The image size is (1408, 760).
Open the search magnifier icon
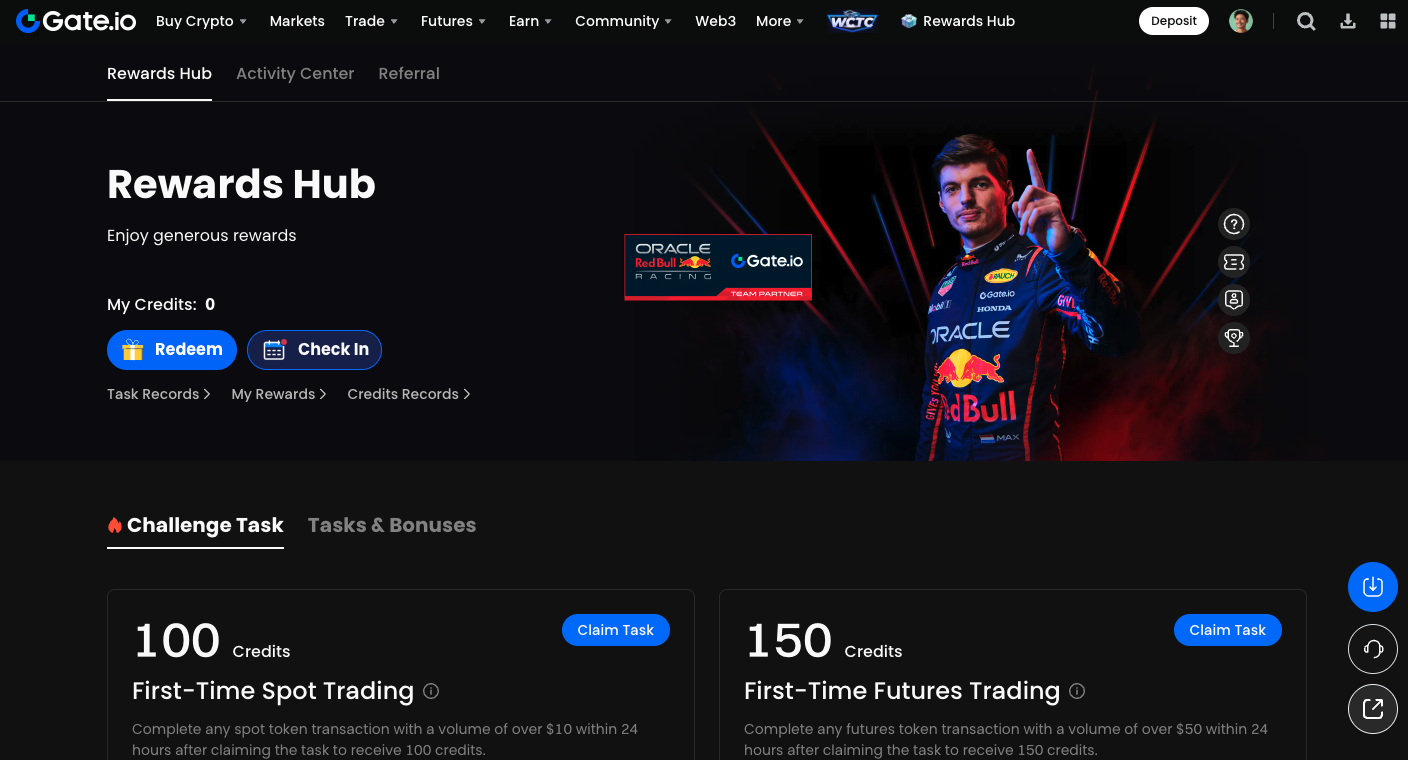(1306, 21)
